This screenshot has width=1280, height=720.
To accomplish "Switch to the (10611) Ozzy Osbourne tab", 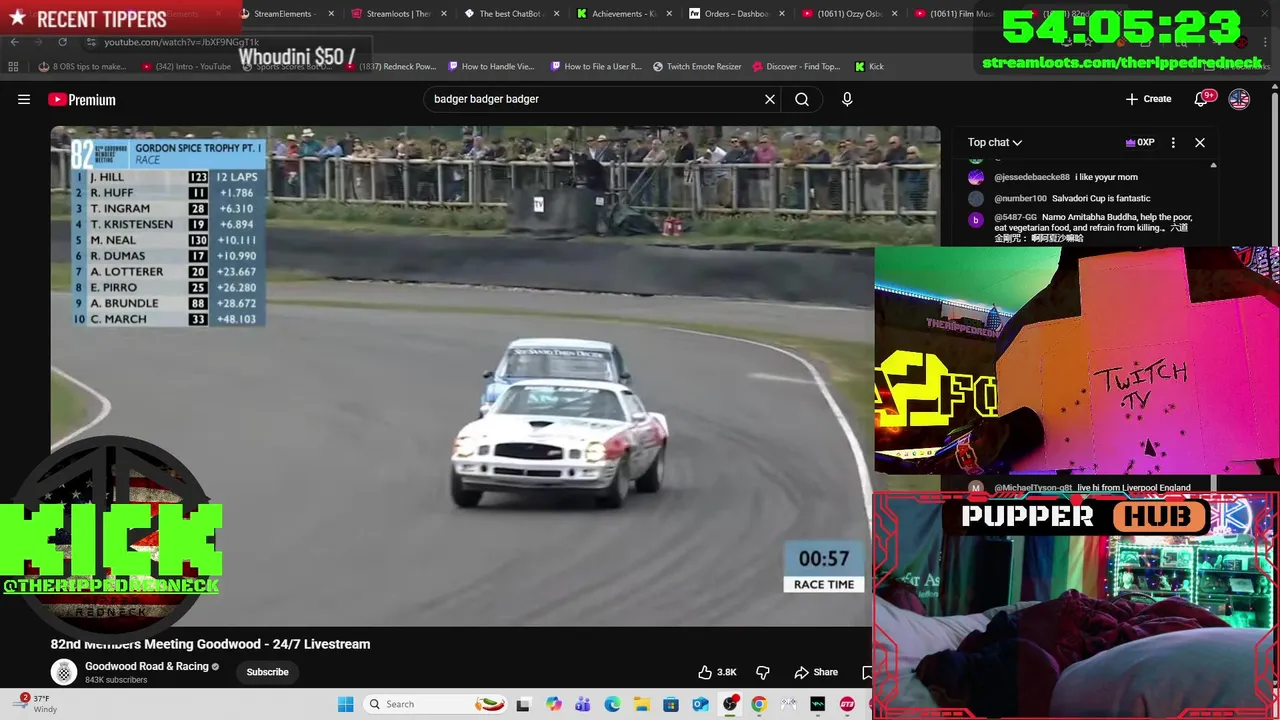I will 848,14.
